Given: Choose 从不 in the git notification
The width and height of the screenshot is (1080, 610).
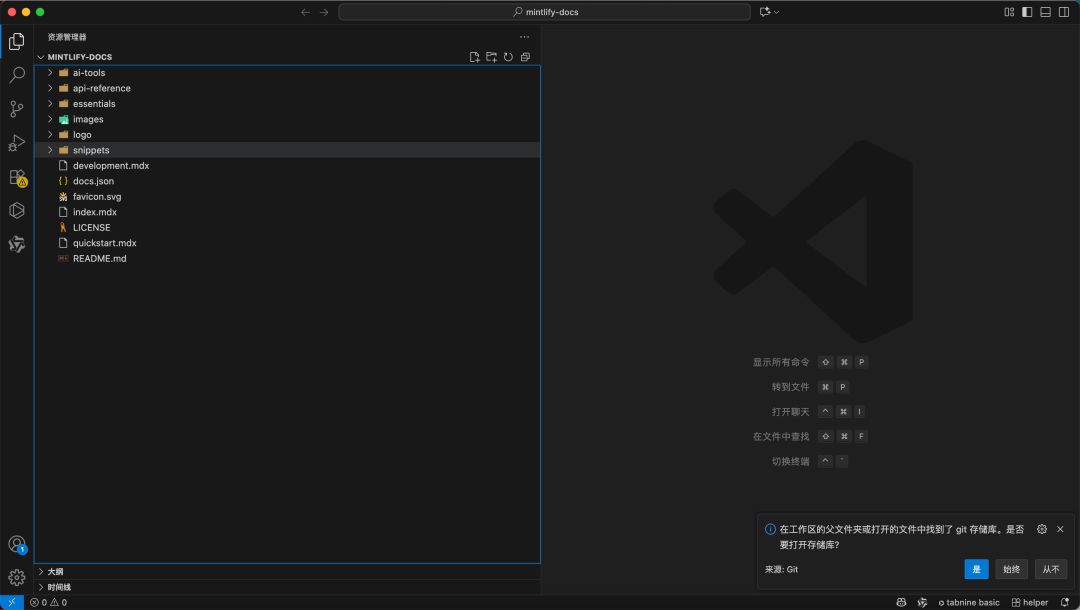Looking at the screenshot, I should click(1050, 569).
